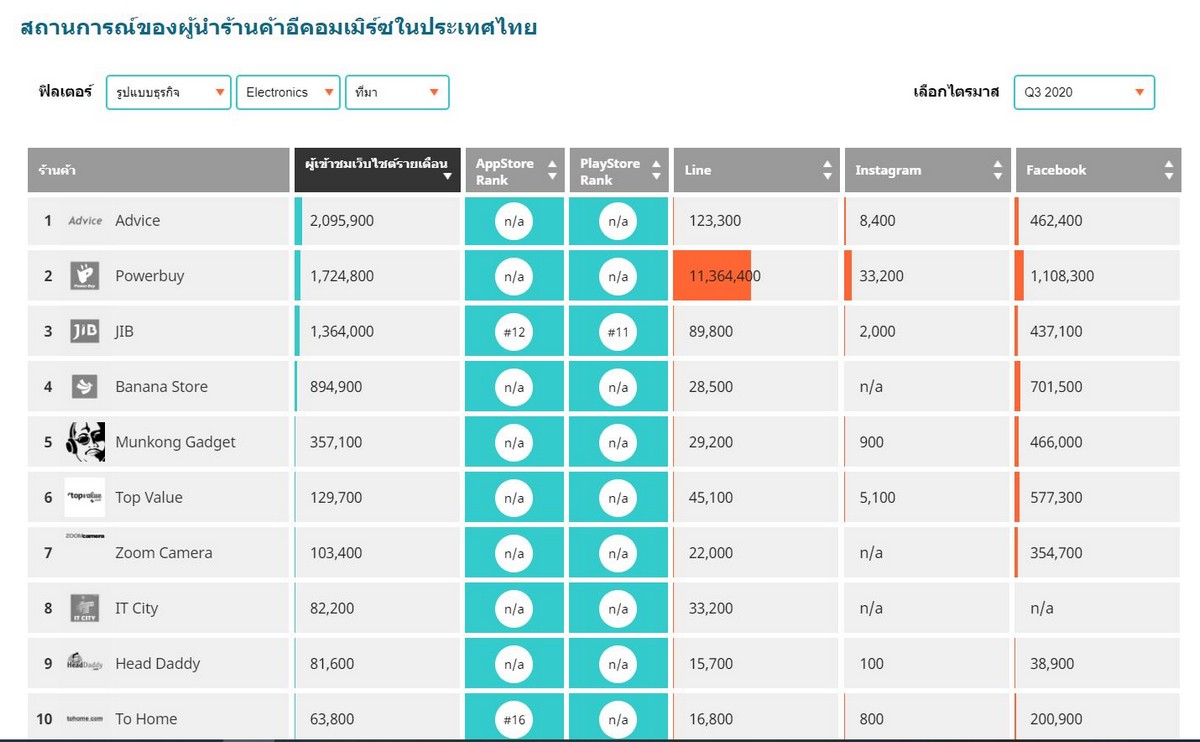Select Powerbuy visitors value 1,724,800
The image size is (1200, 742).
tap(342, 276)
